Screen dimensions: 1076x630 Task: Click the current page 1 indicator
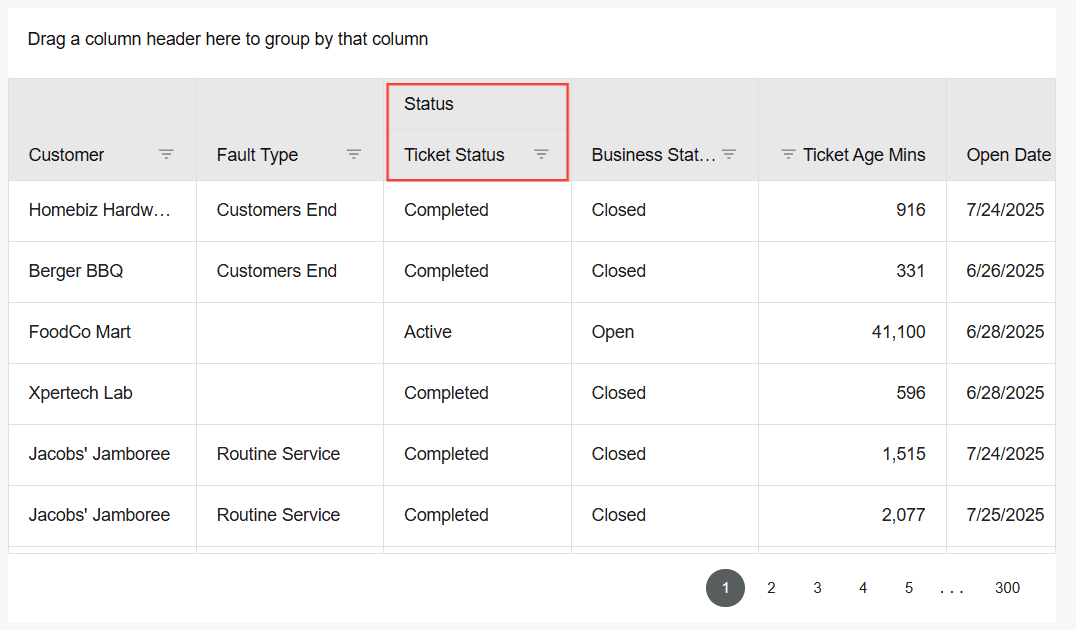click(725, 588)
